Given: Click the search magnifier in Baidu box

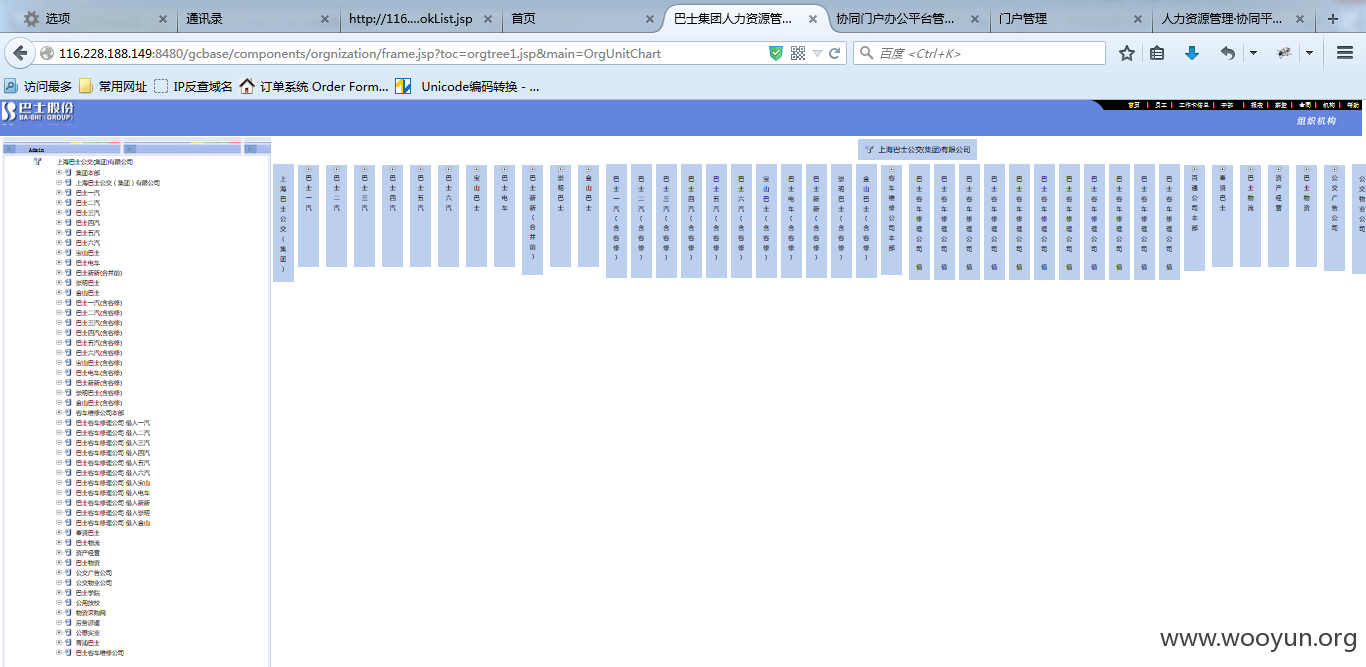Looking at the screenshot, I should click(865, 53).
